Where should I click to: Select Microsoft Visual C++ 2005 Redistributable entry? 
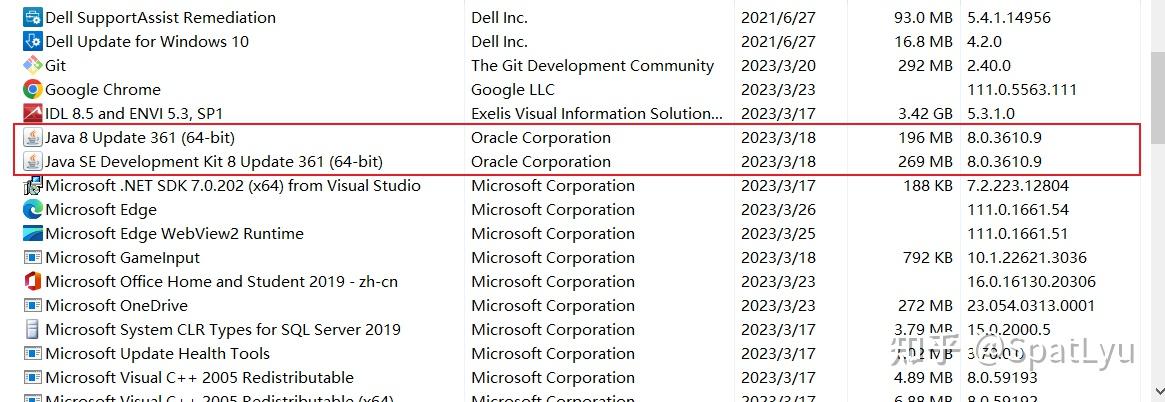(199, 377)
